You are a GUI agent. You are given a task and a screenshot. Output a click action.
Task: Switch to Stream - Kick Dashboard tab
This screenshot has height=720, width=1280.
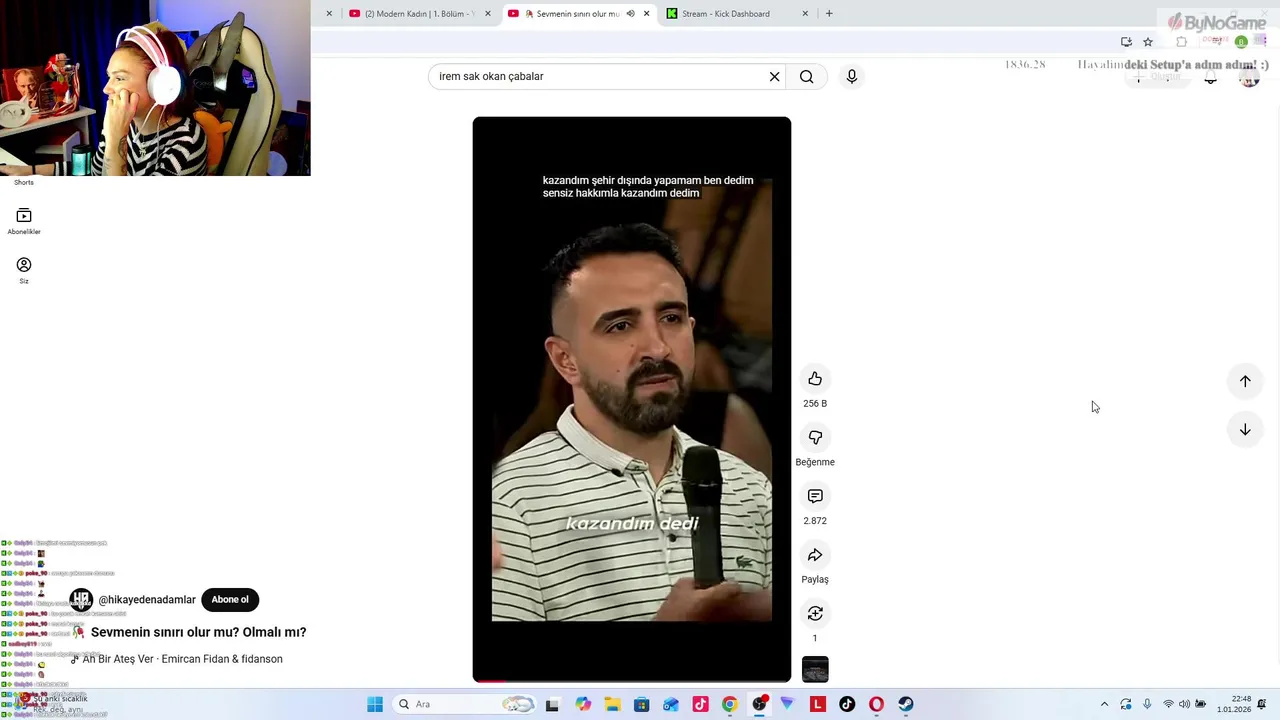click(735, 14)
